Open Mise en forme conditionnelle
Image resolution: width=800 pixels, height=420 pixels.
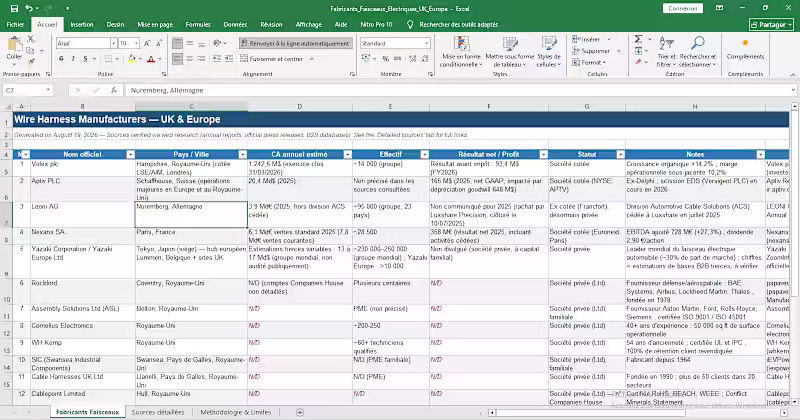(461, 52)
